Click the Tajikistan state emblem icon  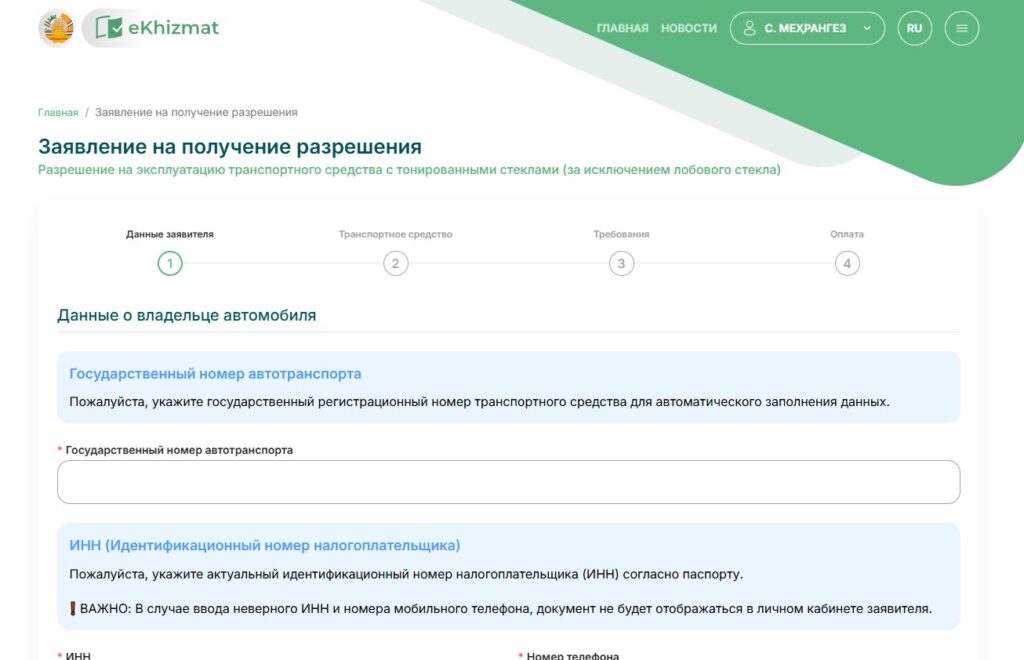pos(56,28)
